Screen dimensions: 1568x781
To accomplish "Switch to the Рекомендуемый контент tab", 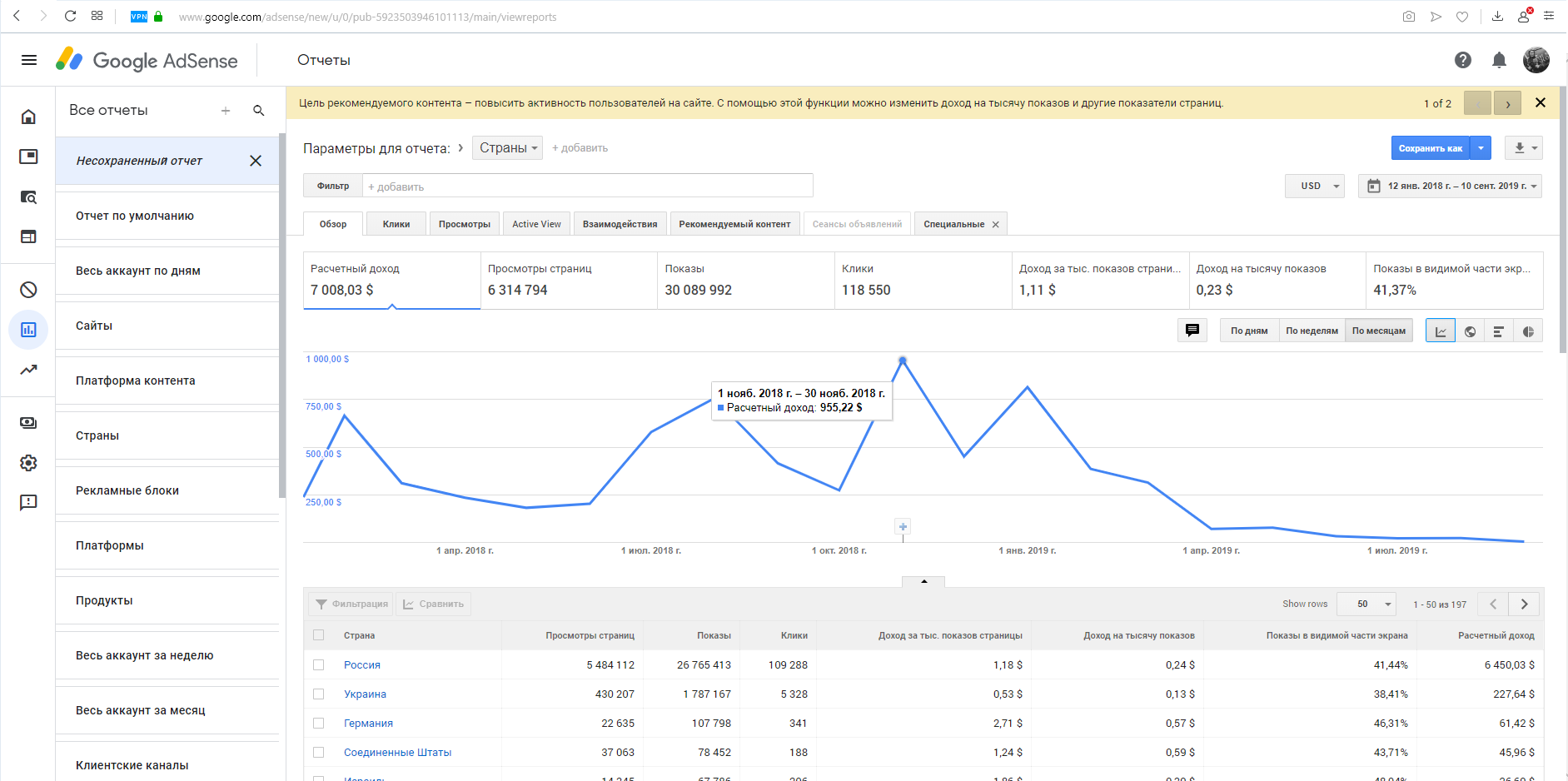I will 734,224.
